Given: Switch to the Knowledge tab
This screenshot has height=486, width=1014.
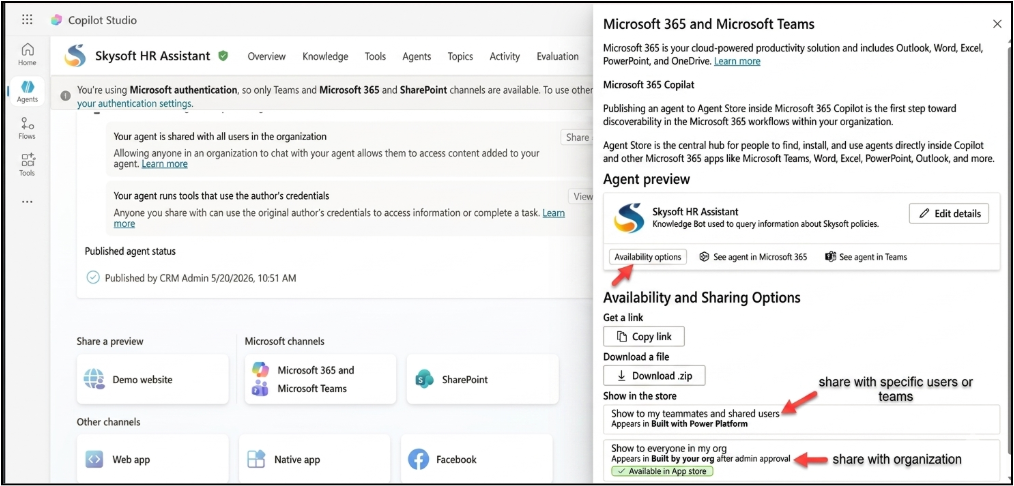Looking at the screenshot, I should point(325,56).
